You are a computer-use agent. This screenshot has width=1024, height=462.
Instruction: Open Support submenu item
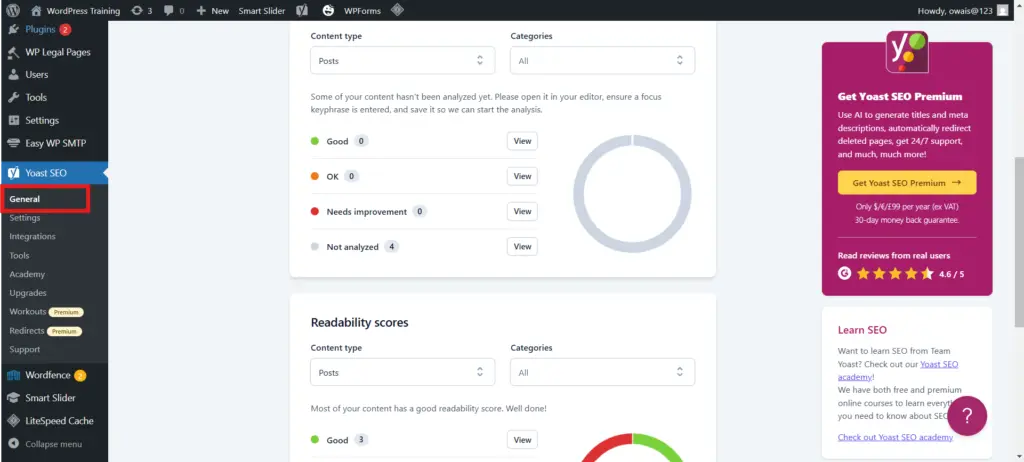click(x=25, y=350)
